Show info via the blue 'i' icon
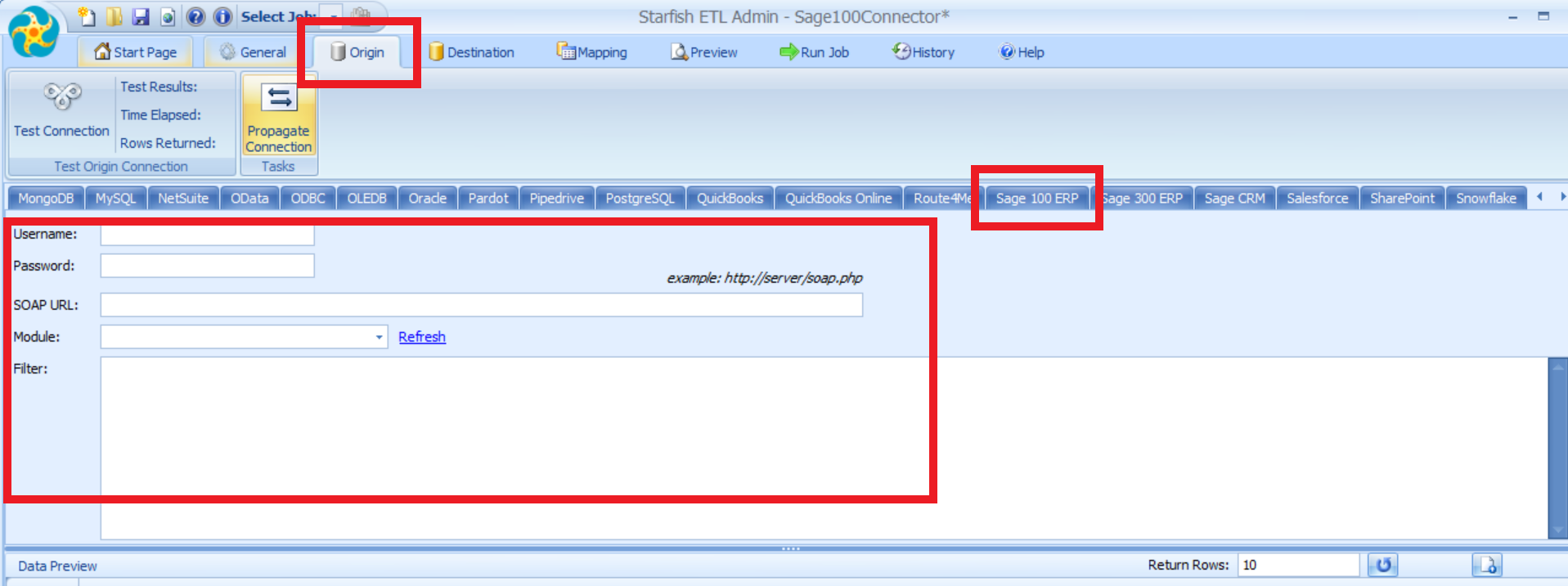This screenshot has width=1568, height=586. 222,16
